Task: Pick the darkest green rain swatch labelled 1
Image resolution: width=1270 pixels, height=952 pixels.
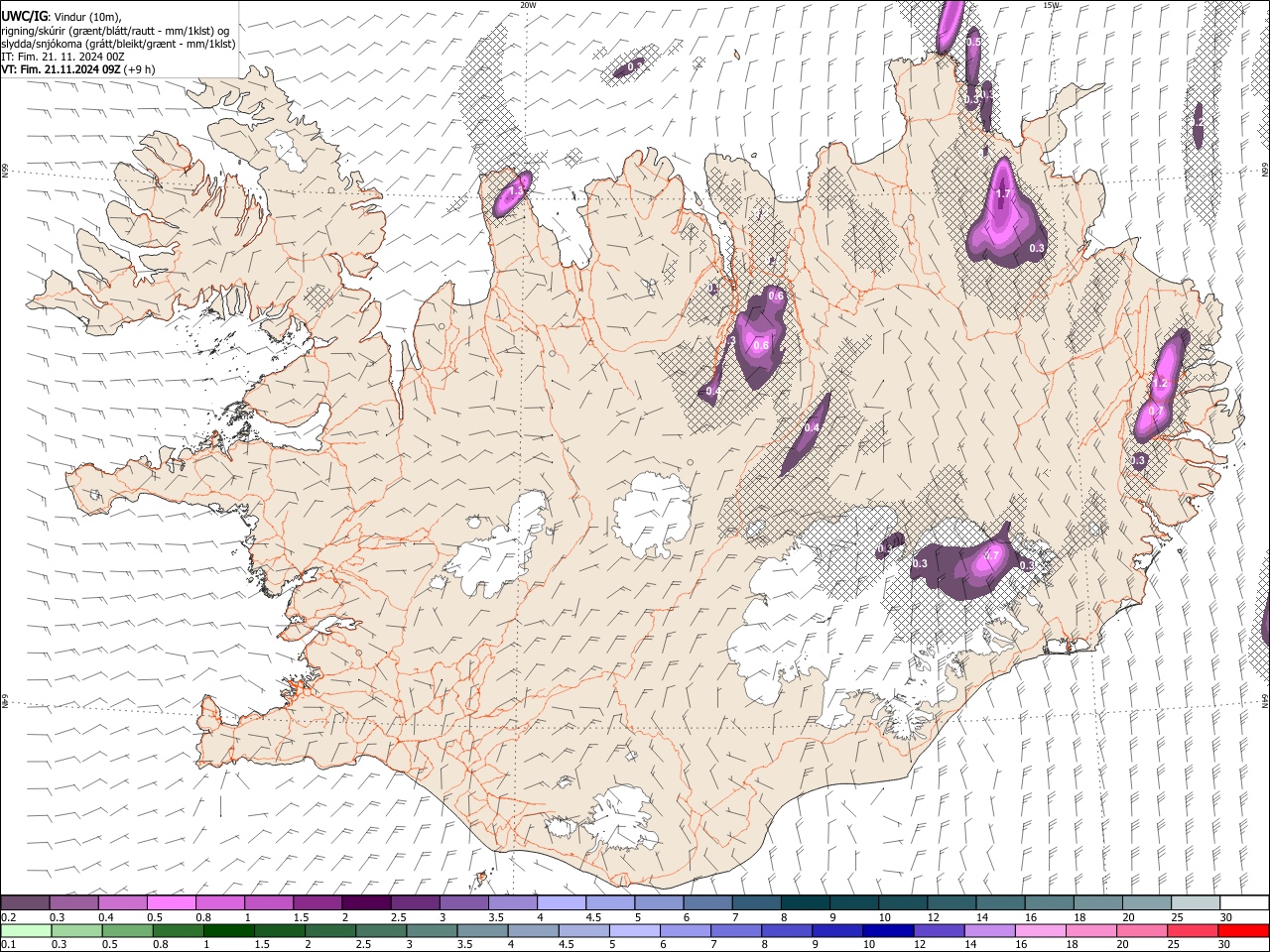Action: pyautogui.click(x=229, y=930)
